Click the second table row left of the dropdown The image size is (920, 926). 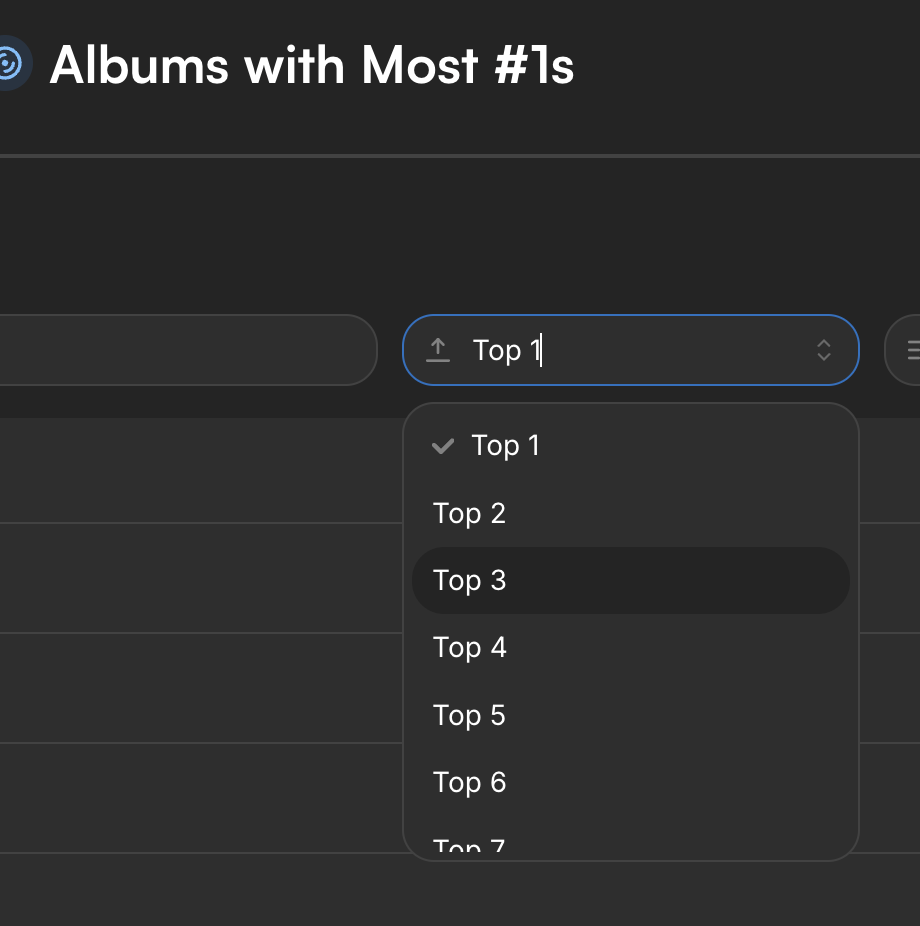click(201, 578)
